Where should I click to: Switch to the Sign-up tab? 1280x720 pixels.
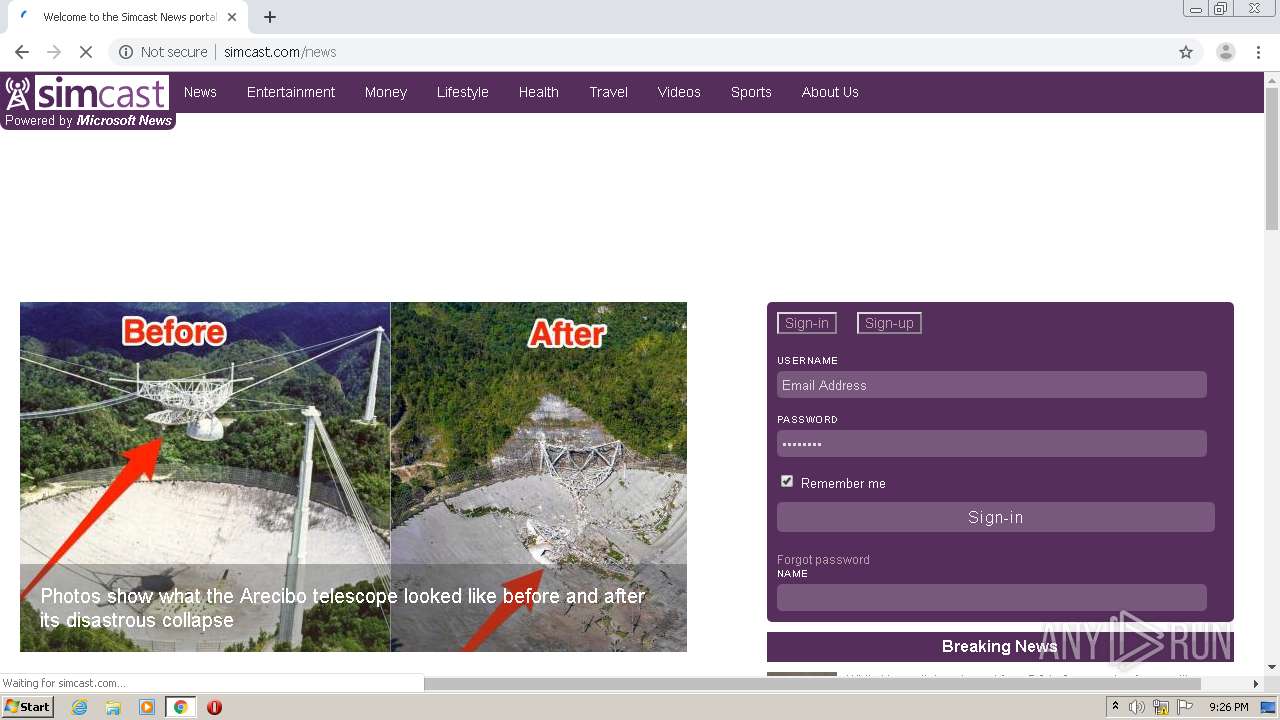pyautogui.click(x=889, y=323)
